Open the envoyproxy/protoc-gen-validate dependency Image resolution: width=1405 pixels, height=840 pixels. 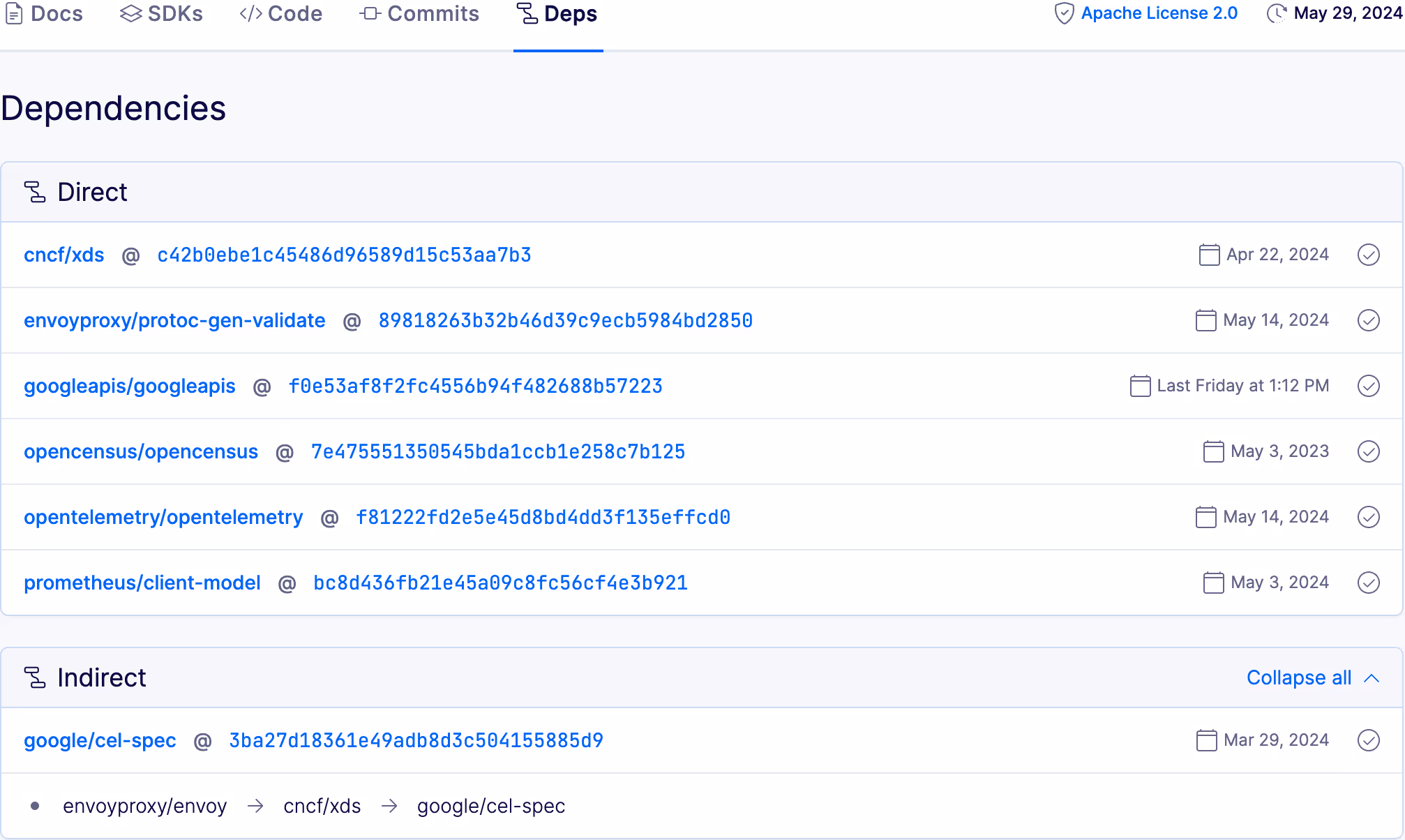click(x=174, y=320)
